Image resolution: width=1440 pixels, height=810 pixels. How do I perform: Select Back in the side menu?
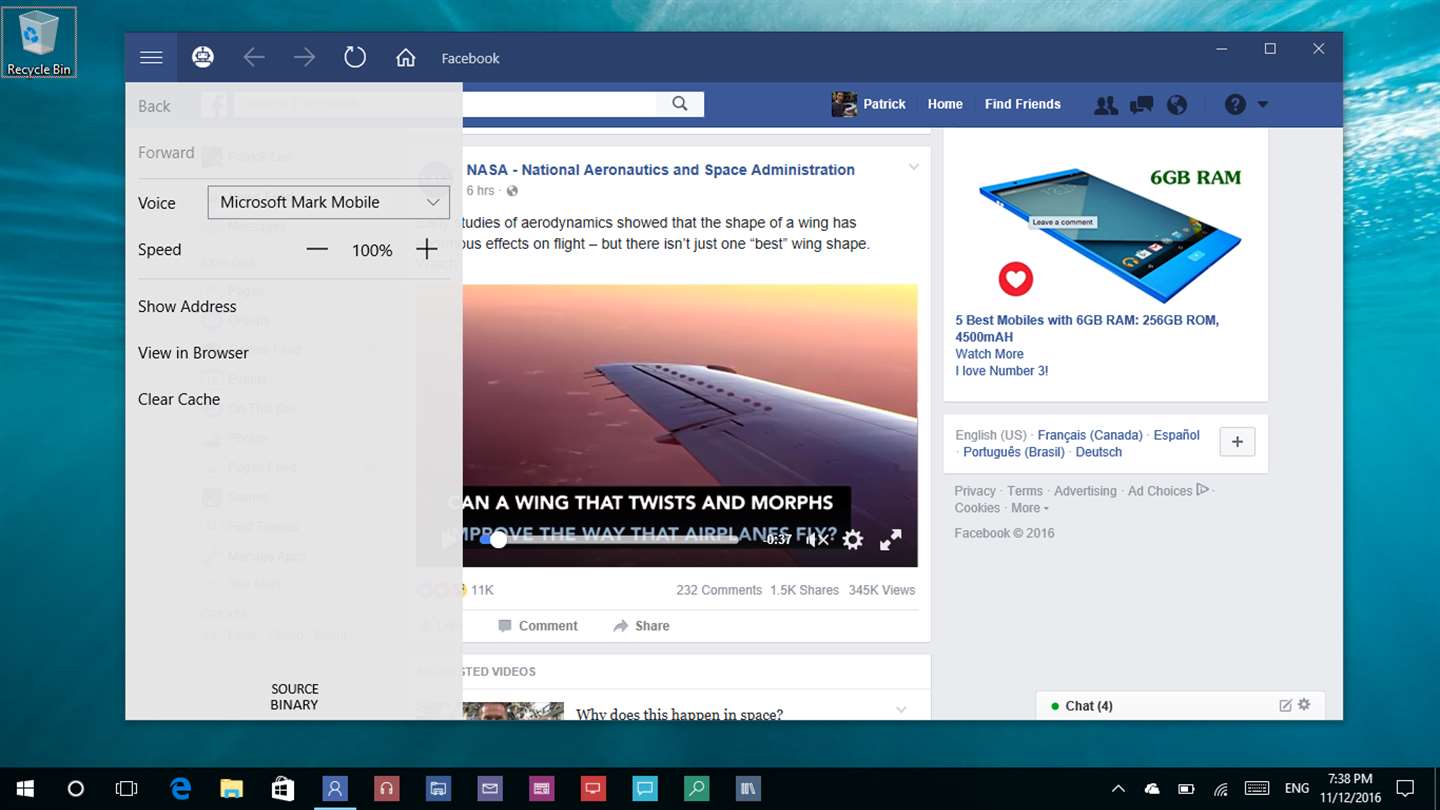[x=154, y=106]
